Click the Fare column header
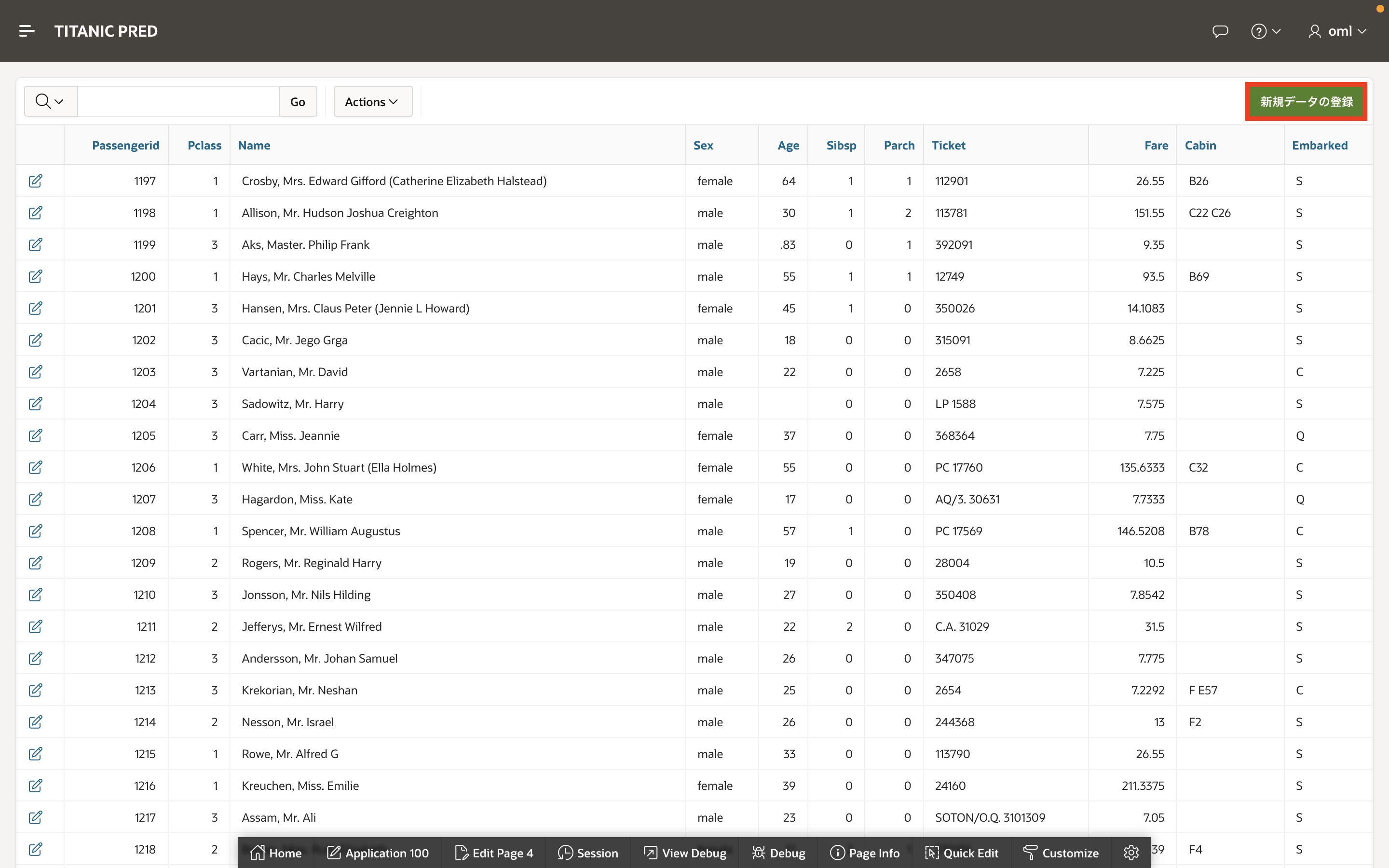Viewport: 1389px width, 868px height. tap(1156, 145)
